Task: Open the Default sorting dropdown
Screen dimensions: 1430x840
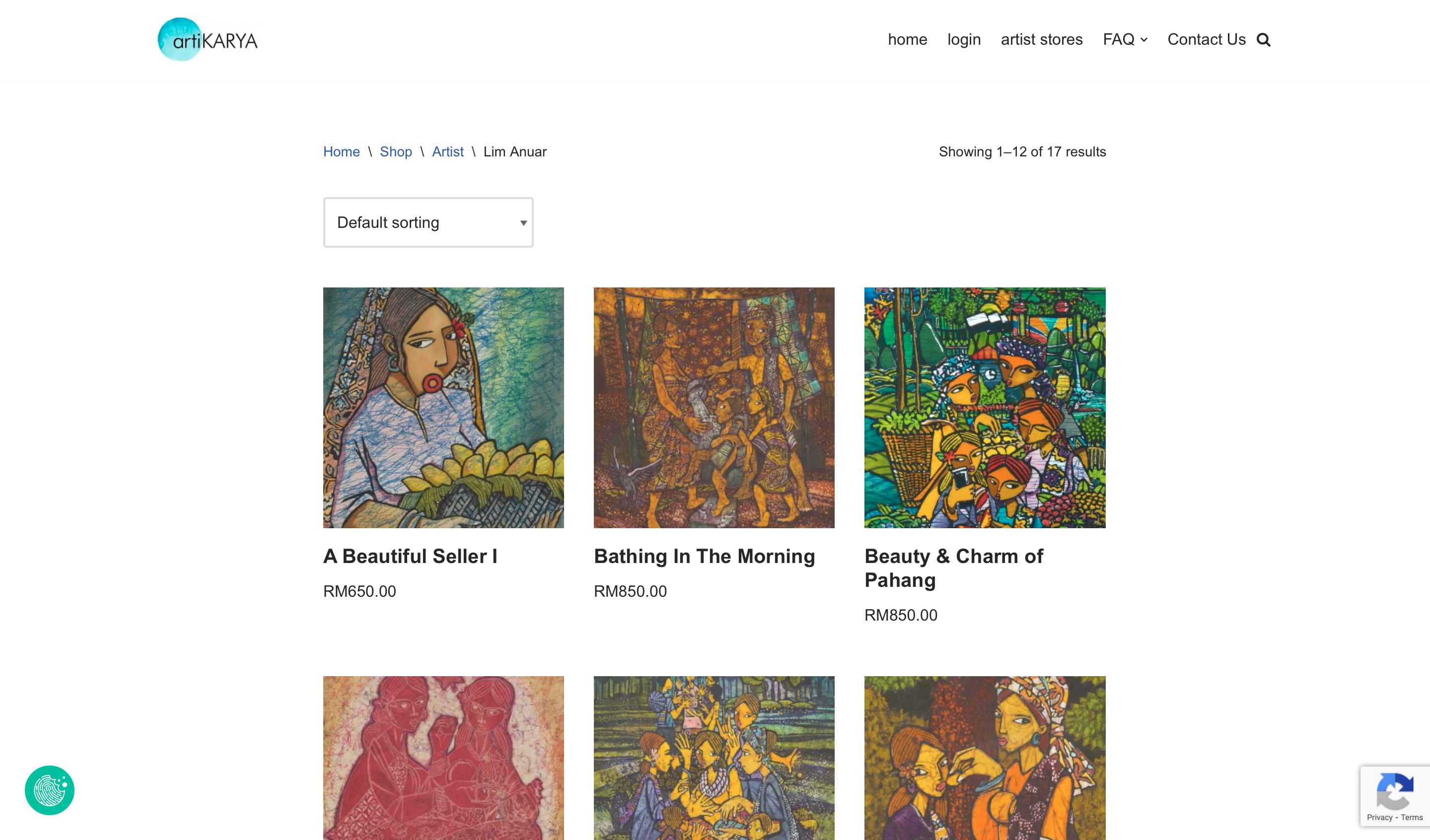Action: (x=428, y=222)
